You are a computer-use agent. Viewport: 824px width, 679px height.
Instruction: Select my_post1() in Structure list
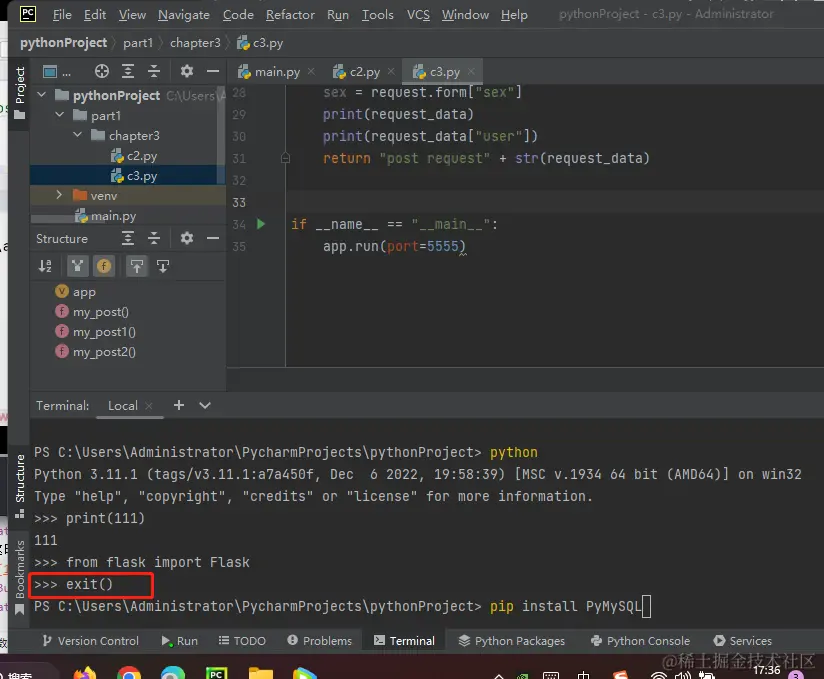tap(95, 332)
